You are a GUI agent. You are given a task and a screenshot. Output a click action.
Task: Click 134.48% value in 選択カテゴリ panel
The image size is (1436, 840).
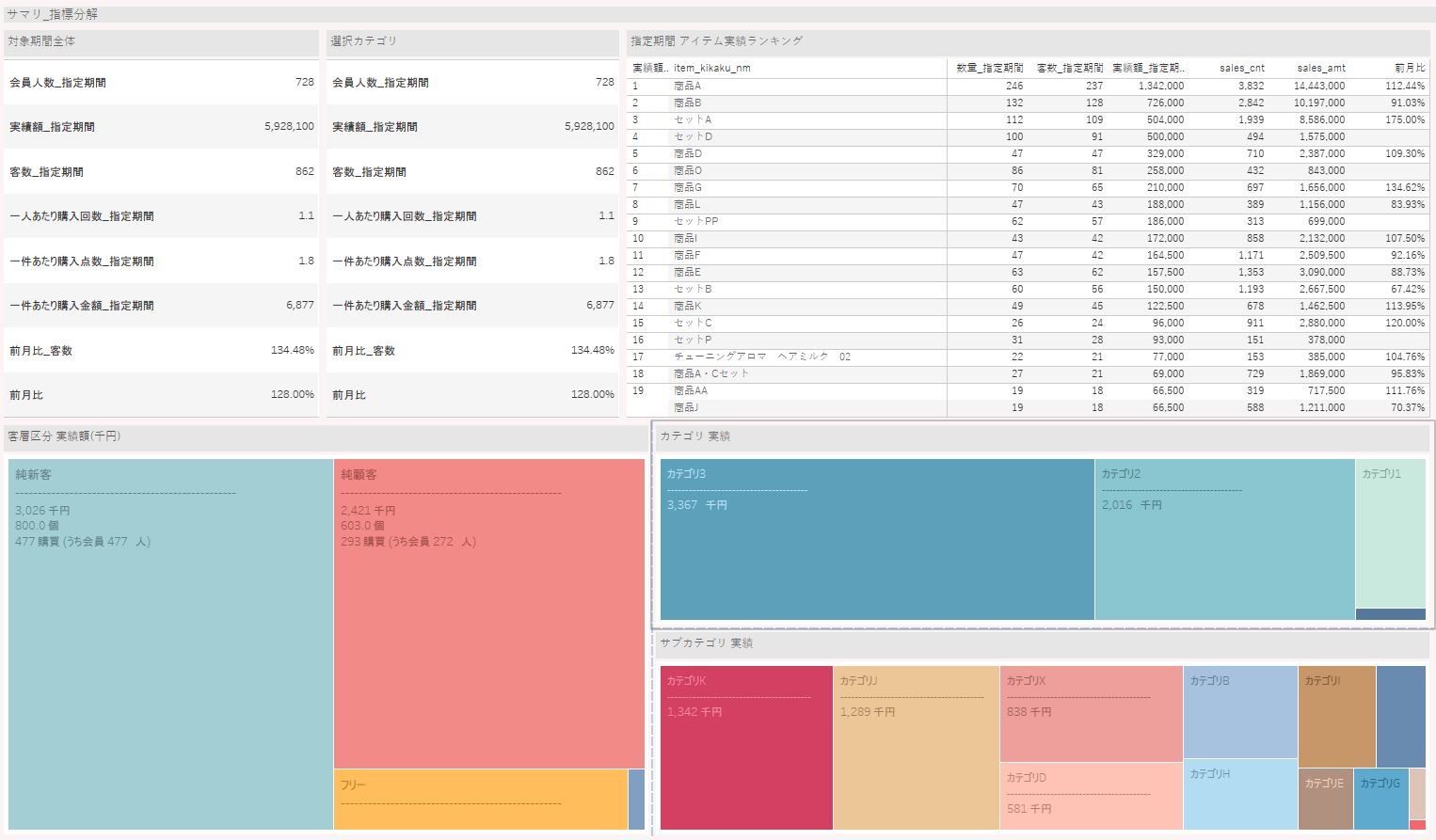click(x=593, y=350)
